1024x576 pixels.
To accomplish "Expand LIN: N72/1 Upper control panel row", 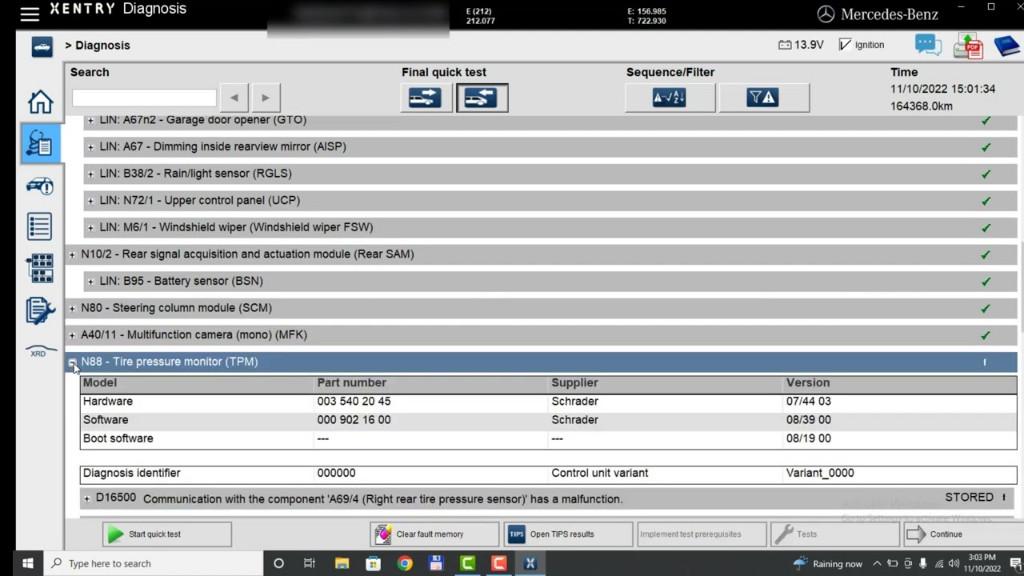I will point(91,200).
